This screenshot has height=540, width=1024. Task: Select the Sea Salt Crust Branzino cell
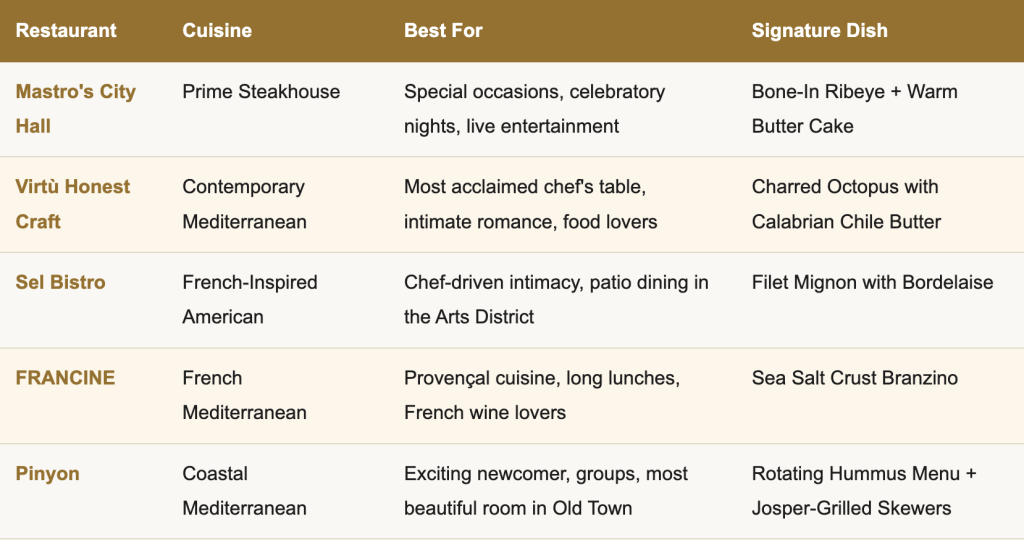pyautogui.click(x=854, y=378)
